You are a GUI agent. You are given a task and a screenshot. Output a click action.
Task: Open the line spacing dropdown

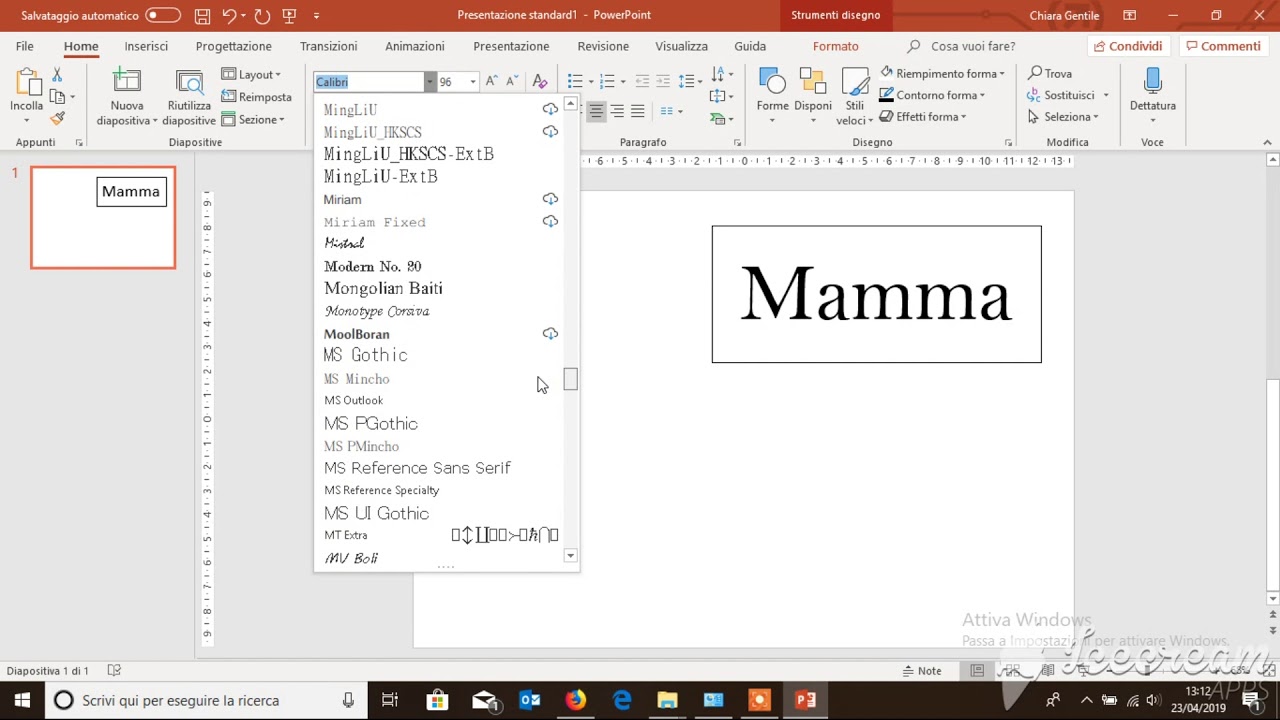click(x=690, y=81)
